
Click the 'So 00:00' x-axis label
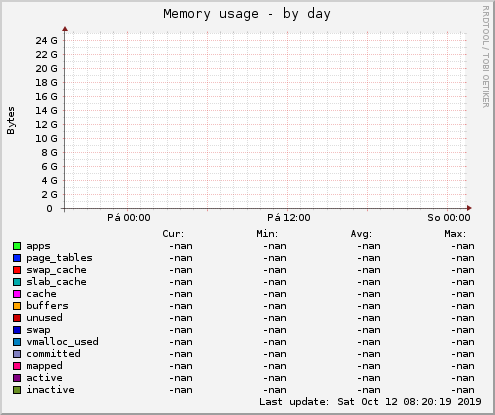[449, 218]
